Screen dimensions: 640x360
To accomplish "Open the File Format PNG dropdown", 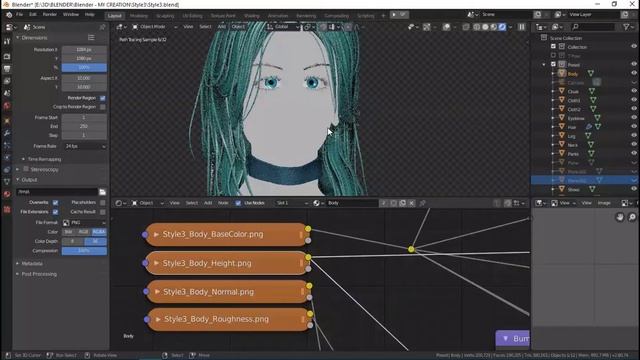I will click(x=84, y=222).
